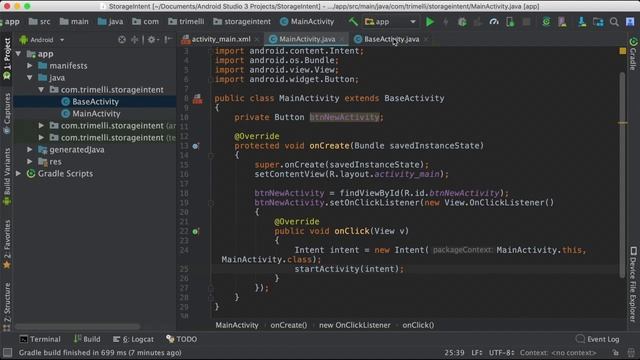Sync project with Gradle files icon
The width and height of the screenshot is (640, 360).
click(546, 22)
